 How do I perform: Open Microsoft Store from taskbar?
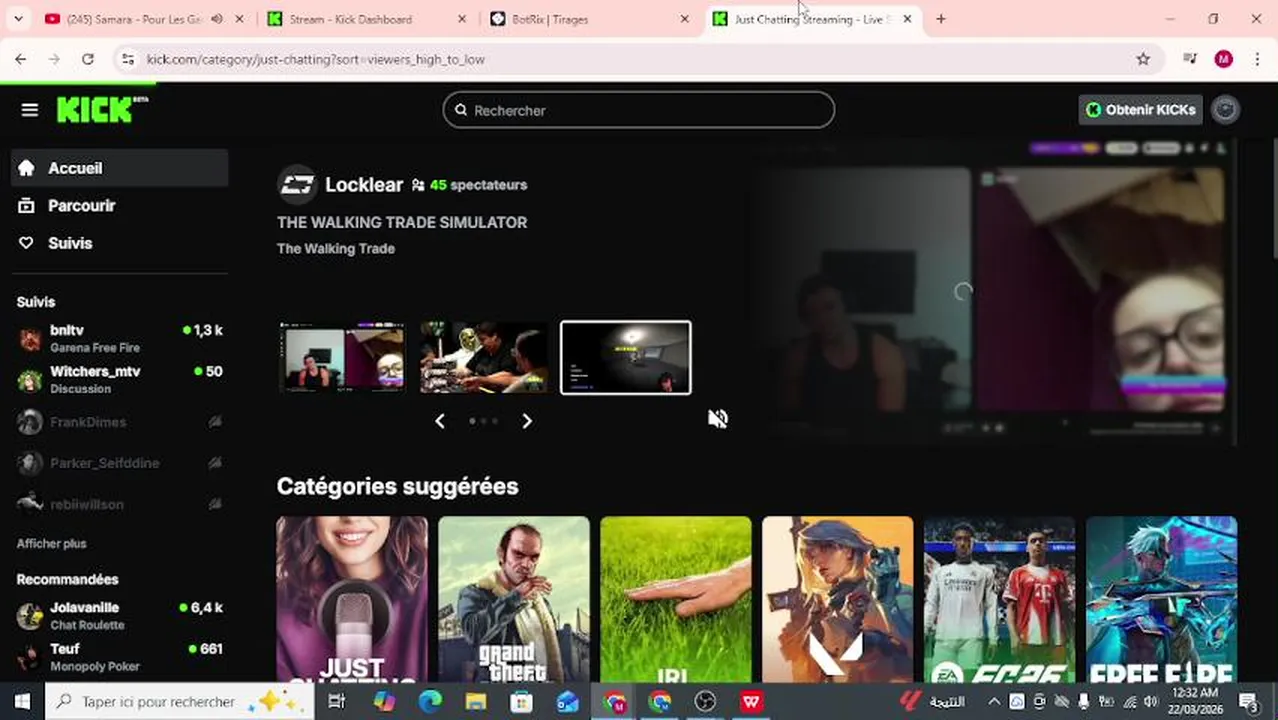(x=521, y=702)
